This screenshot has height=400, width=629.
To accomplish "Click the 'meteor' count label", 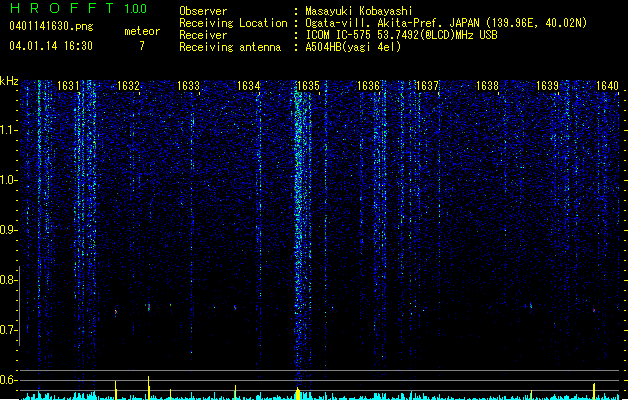I will pyautogui.click(x=142, y=31).
